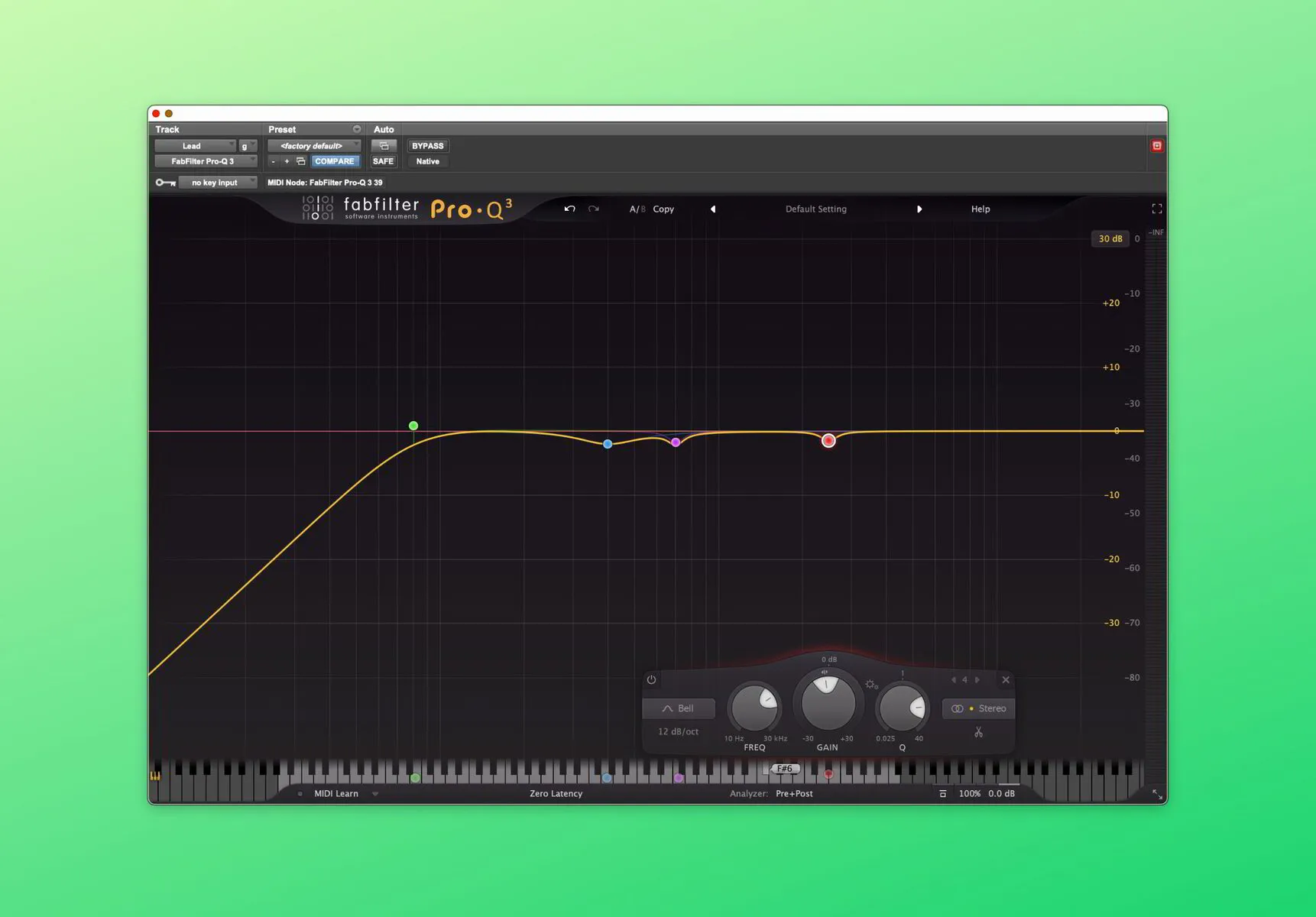Click the blue band marker on piano keyboard
Screen dimensions: 1316x917
(x=607, y=778)
